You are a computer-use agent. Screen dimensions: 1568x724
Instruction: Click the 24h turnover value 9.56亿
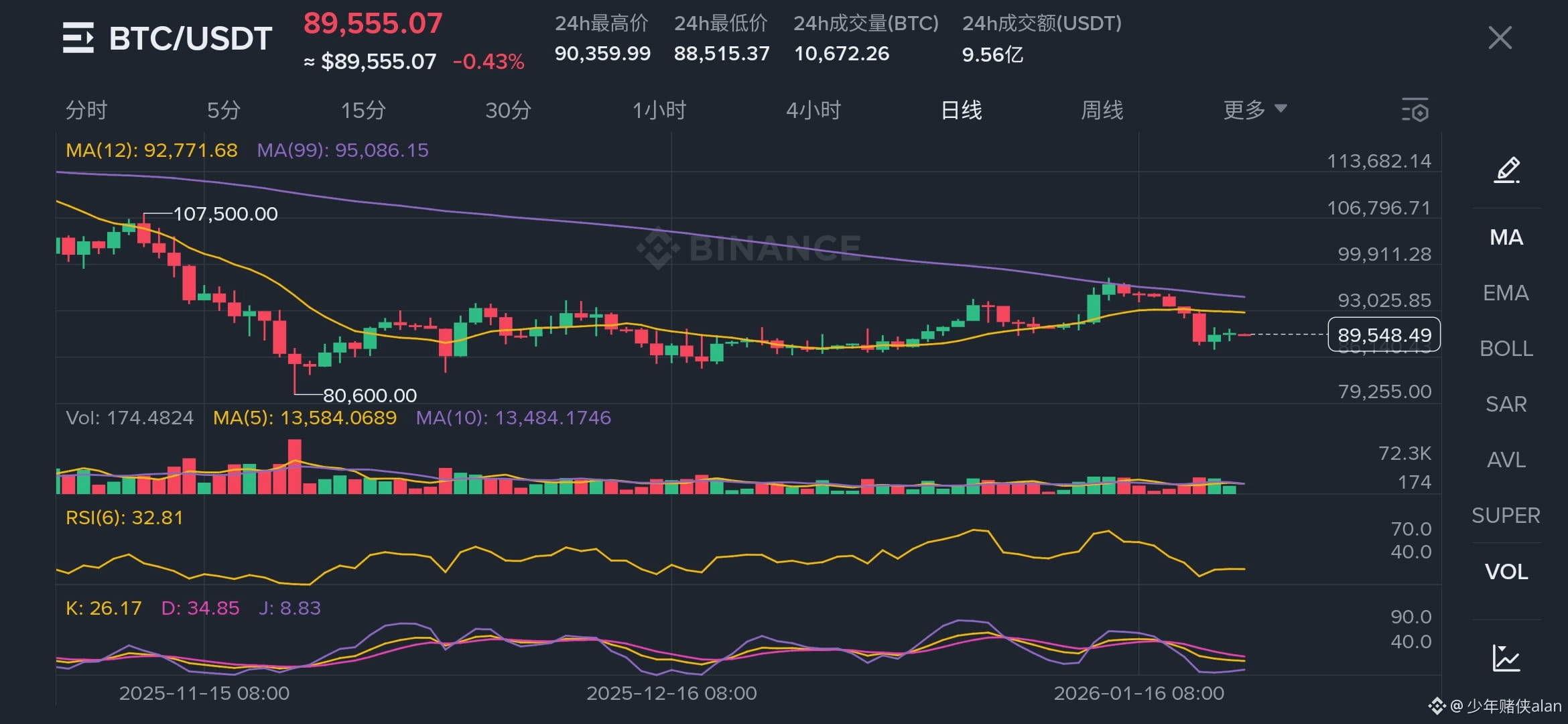[992, 54]
